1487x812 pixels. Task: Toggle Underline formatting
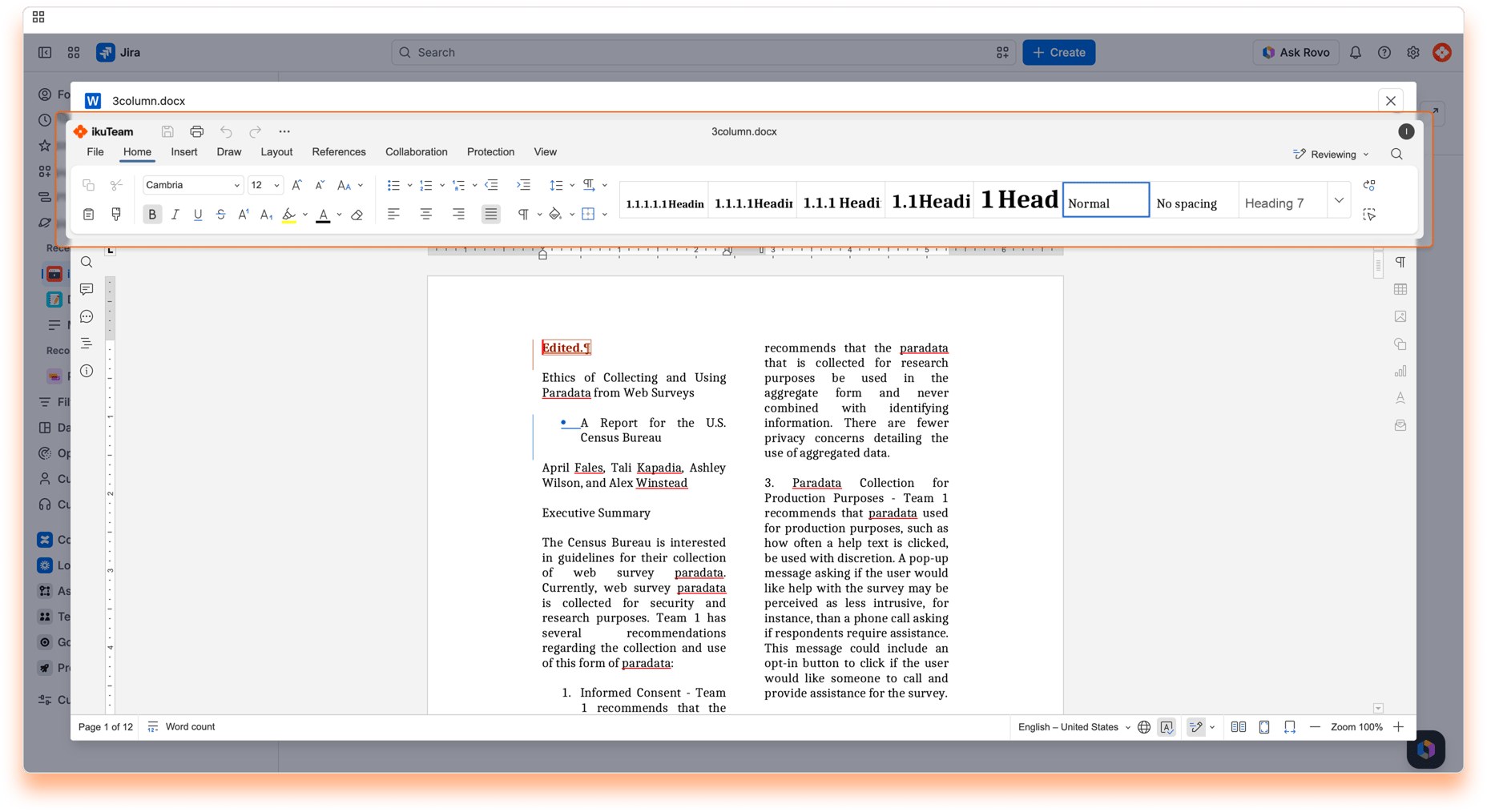[x=198, y=215]
